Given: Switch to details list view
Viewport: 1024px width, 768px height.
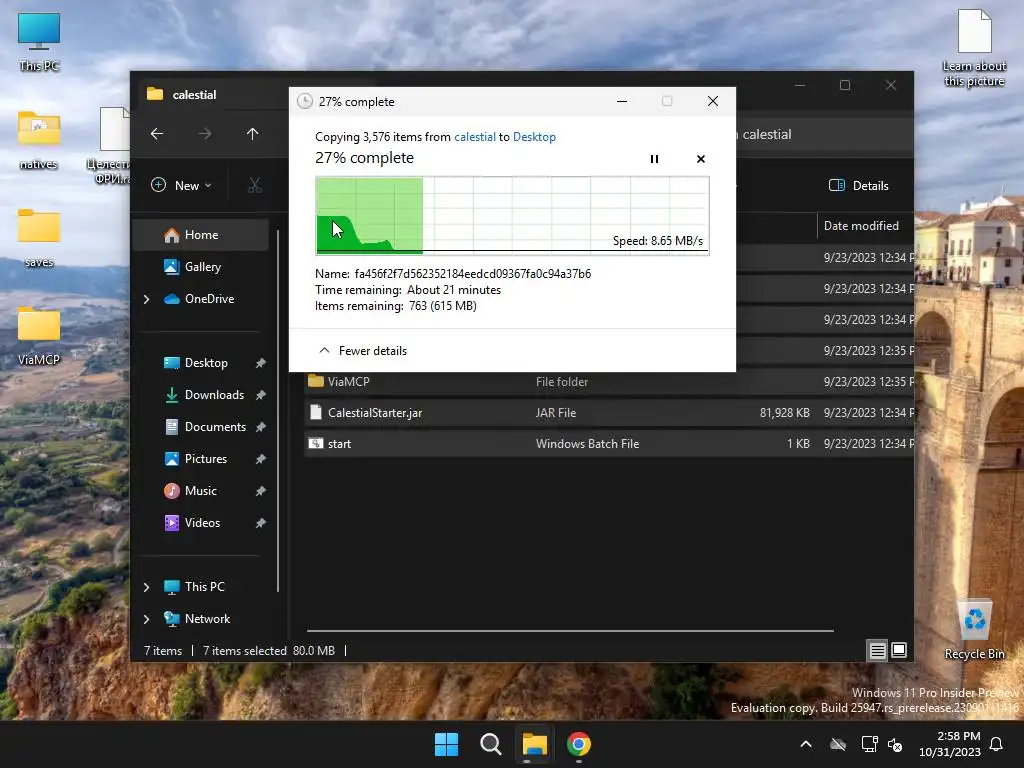Looking at the screenshot, I should (x=877, y=650).
